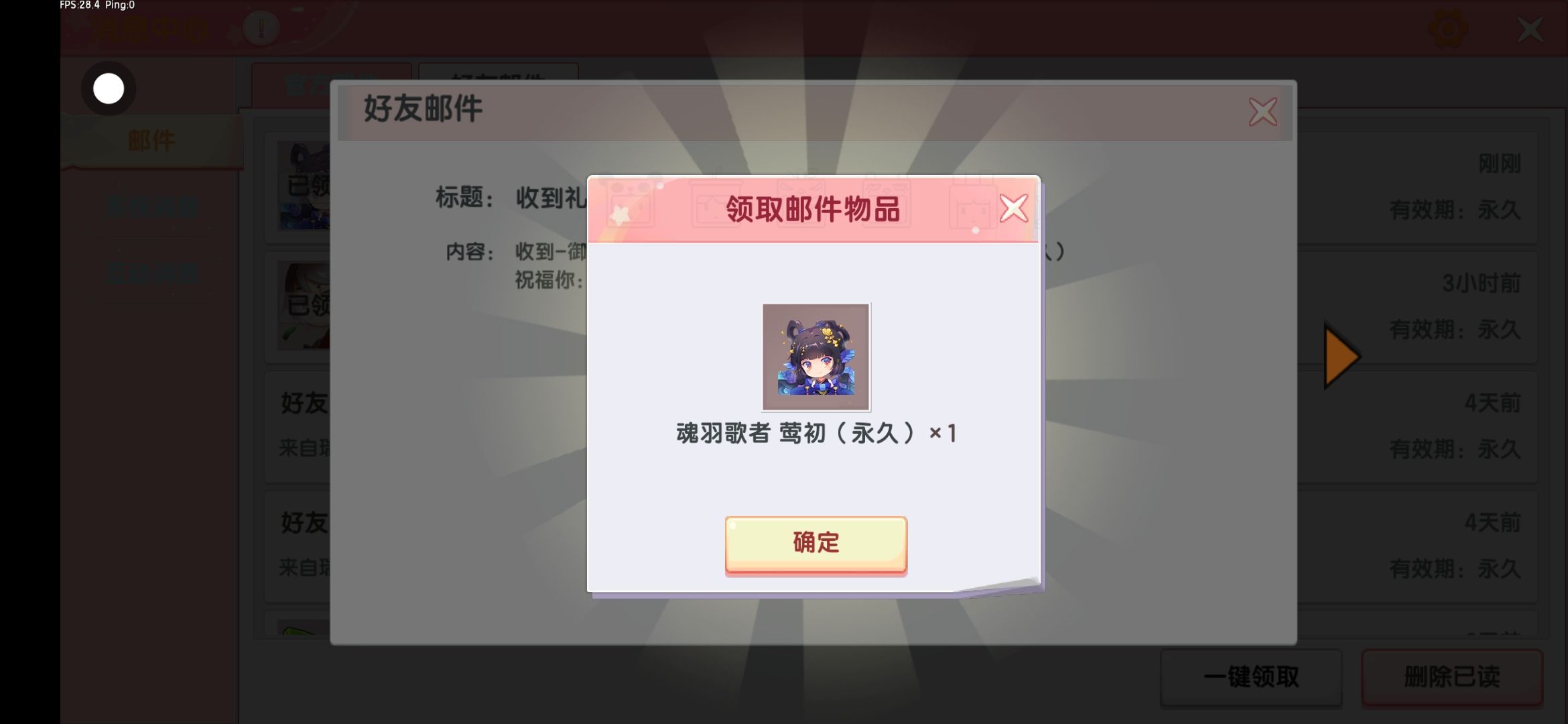Open the mail from 3小时前
The width and height of the screenshot is (1568, 724).
coord(901,307)
